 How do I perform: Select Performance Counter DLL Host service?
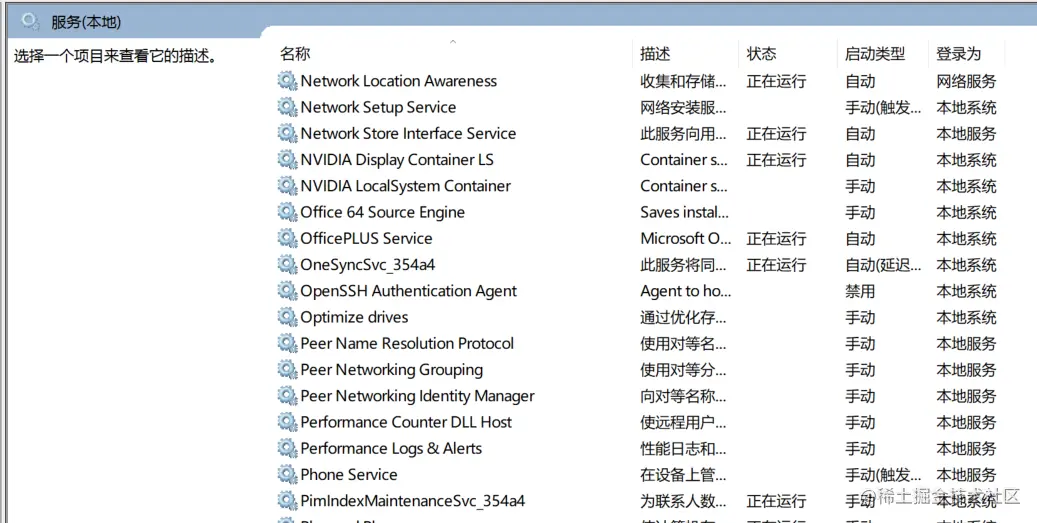point(406,422)
